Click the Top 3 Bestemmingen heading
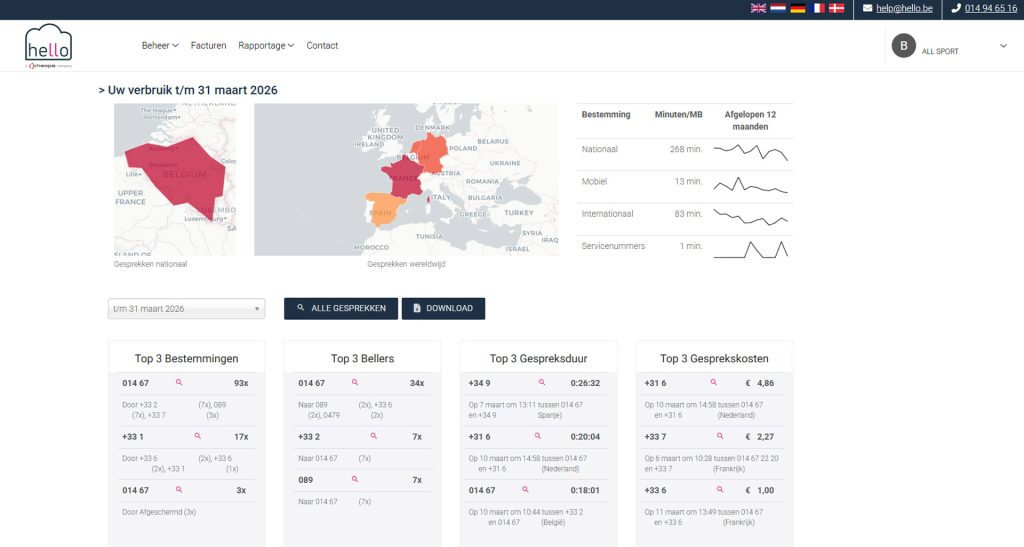 point(186,358)
